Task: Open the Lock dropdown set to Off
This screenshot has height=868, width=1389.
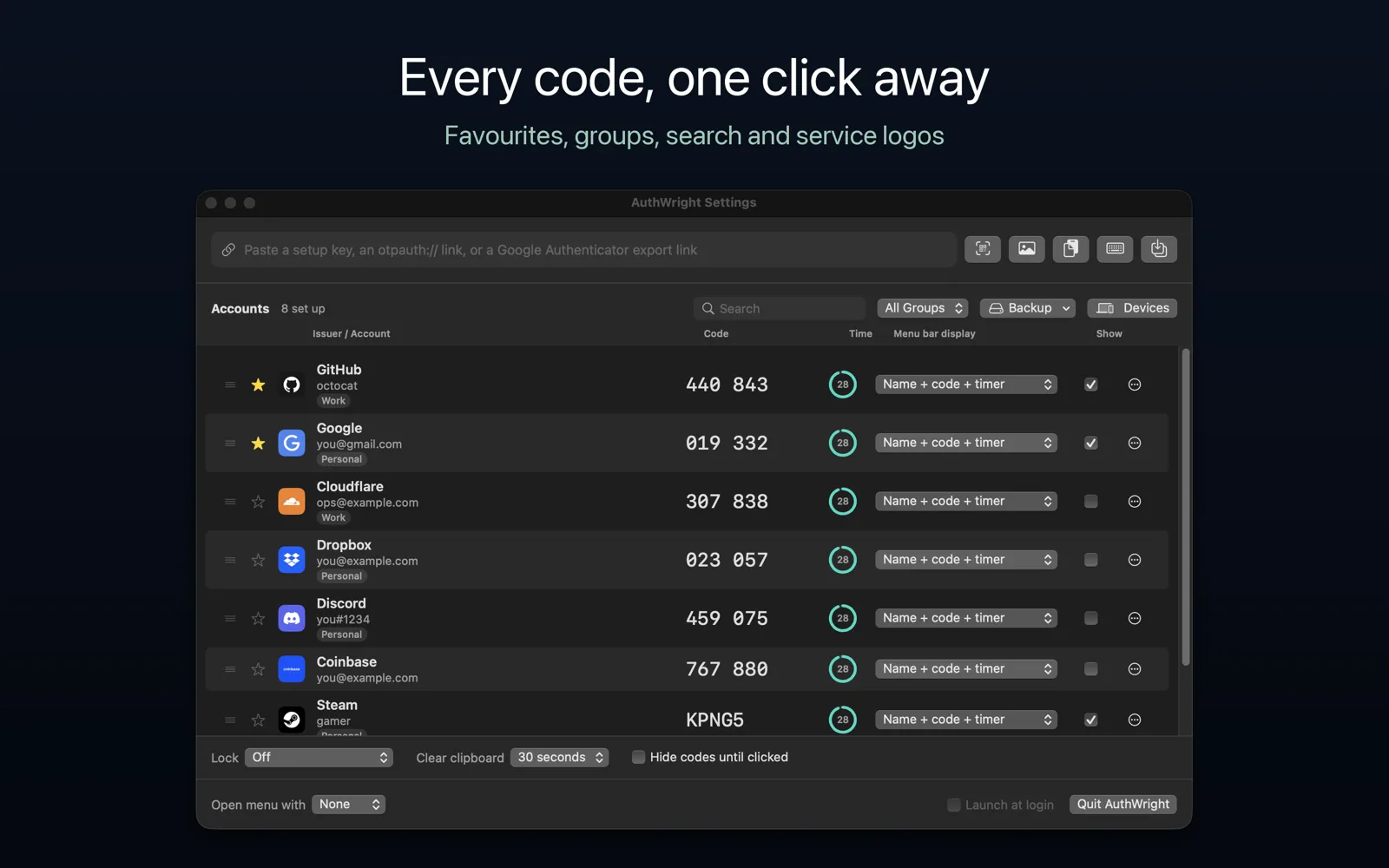Action: coord(319,758)
